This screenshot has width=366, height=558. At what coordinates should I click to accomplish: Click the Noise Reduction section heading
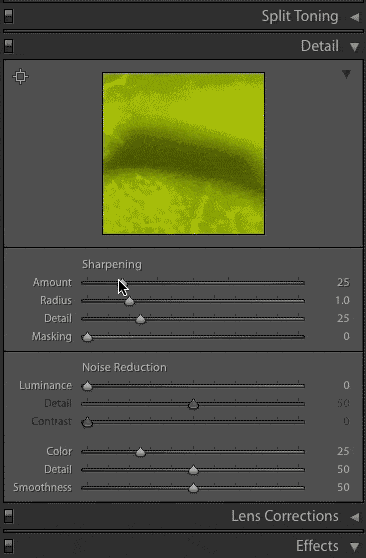click(124, 367)
